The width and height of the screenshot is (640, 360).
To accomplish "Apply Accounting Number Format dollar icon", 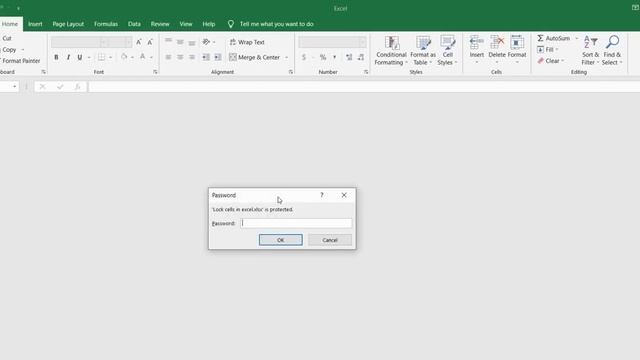I will (x=304, y=57).
